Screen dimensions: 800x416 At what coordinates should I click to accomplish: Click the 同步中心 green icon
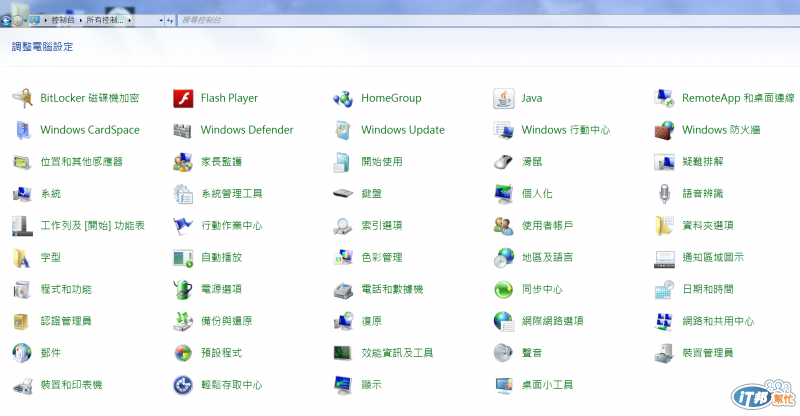tap(504, 289)
